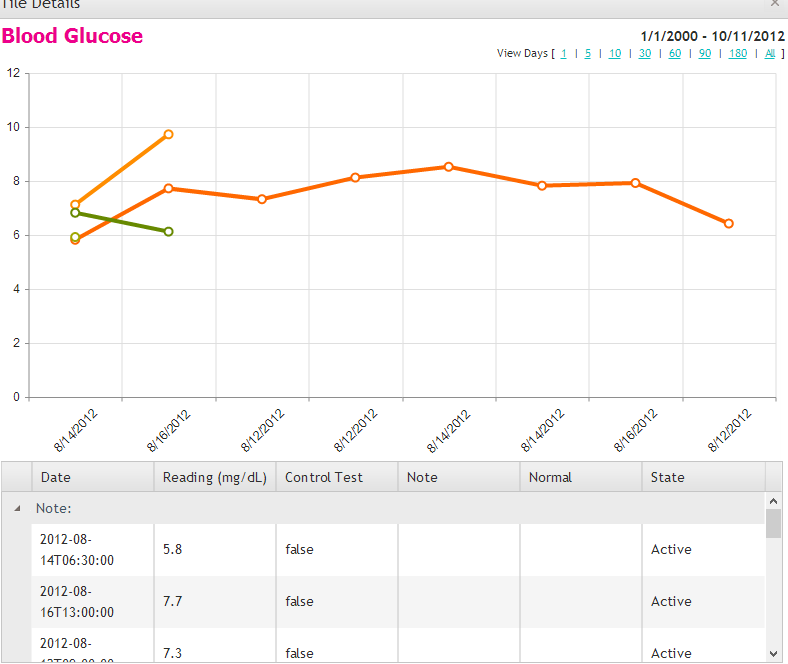Collapse the Note: group row
The image size is (788, 664).
click(x=18, y=508)
